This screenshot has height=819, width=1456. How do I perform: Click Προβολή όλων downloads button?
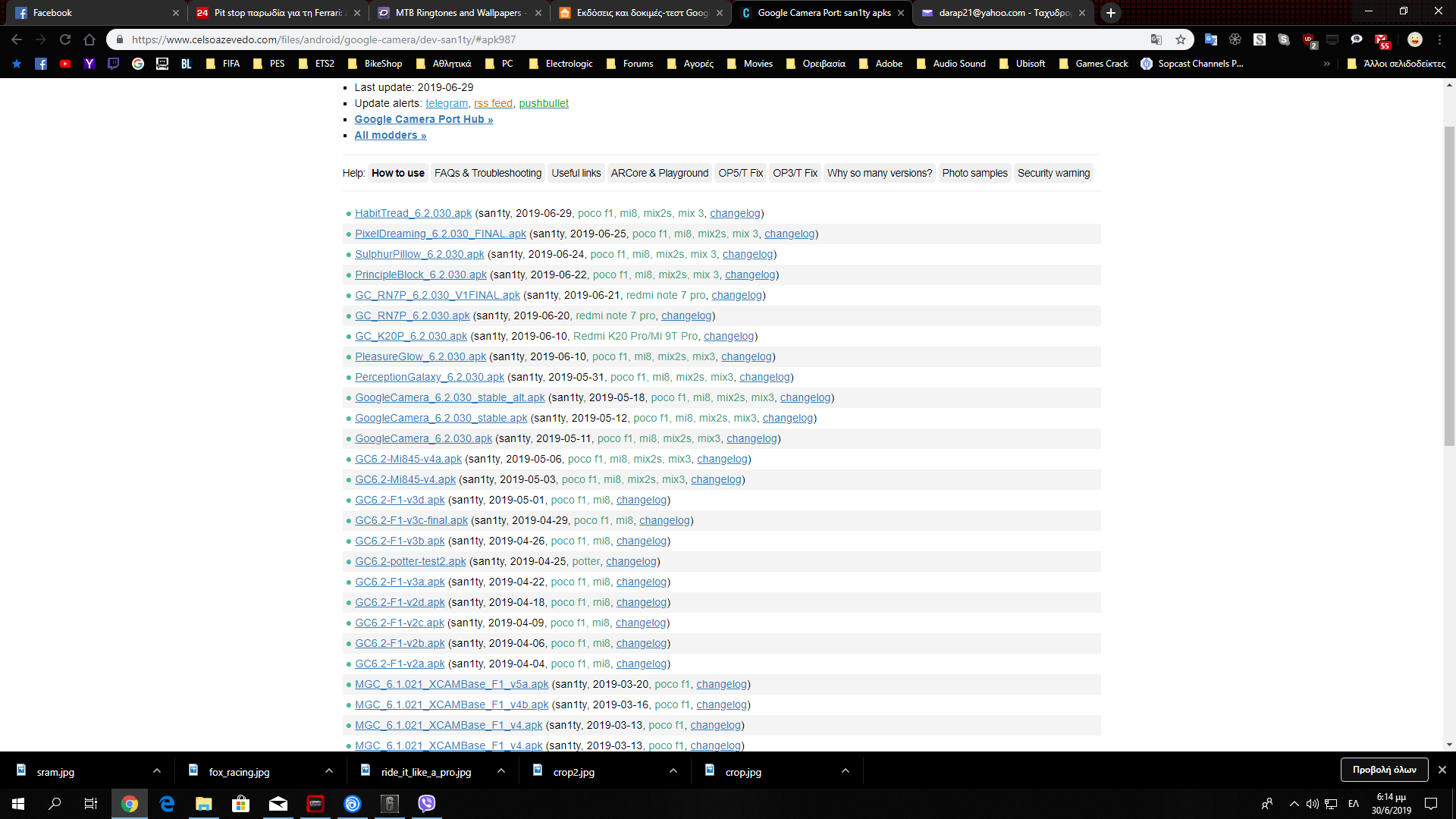(1384, 770)
